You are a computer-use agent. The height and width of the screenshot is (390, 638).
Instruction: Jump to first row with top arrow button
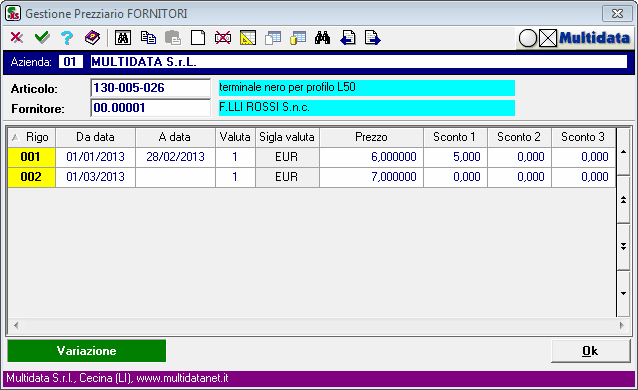coord(623,152)
